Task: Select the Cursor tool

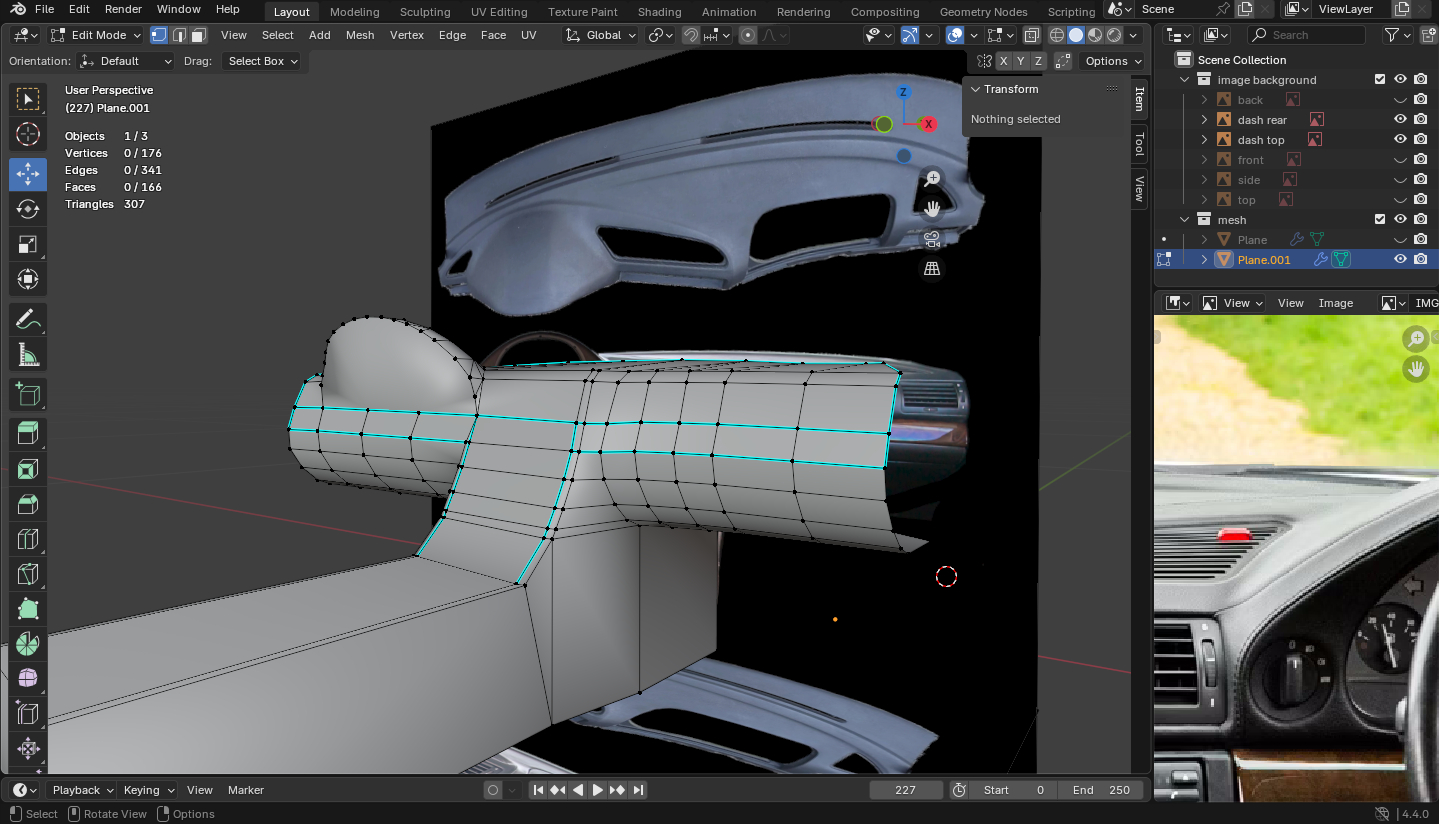Action: pyautogui.click(x=28, y=134)
